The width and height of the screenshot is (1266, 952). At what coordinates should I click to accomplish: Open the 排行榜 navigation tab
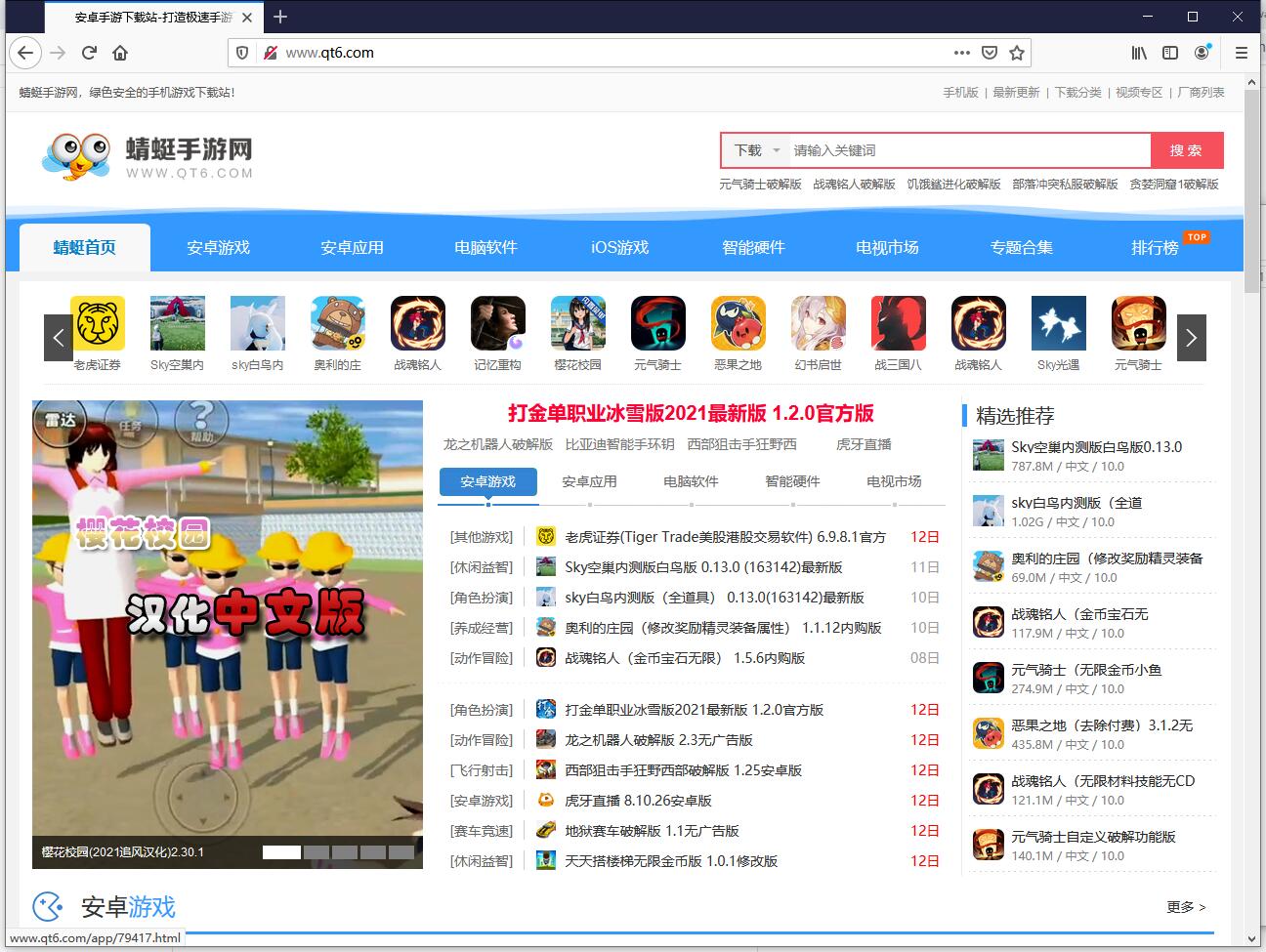[x=1155, y=248]
